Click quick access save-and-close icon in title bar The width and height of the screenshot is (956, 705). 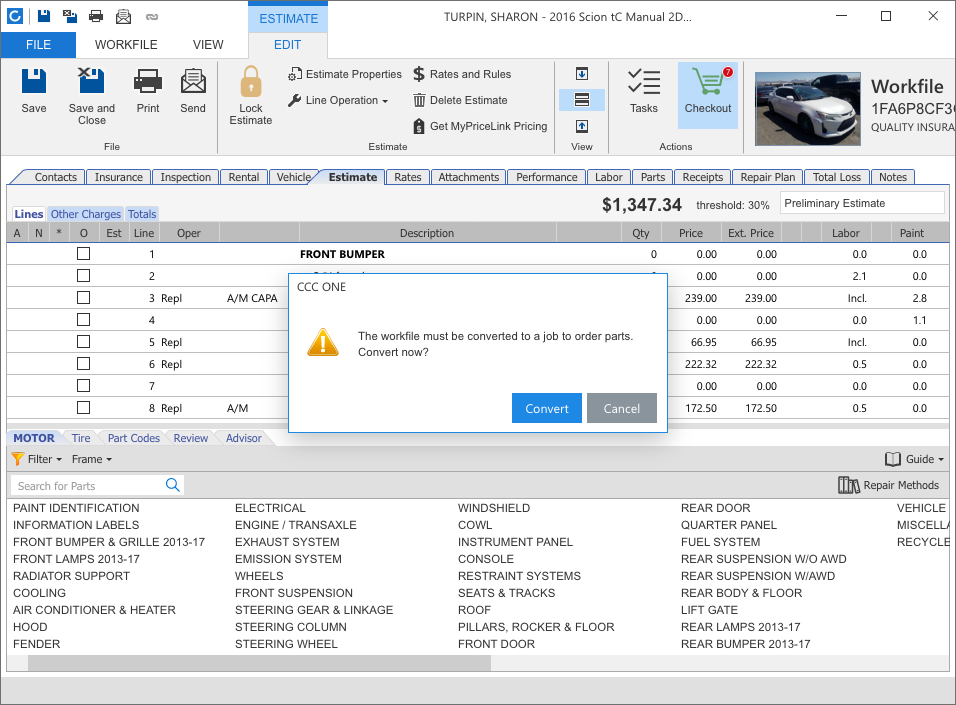pyautogui.click(x=70, y=16)
